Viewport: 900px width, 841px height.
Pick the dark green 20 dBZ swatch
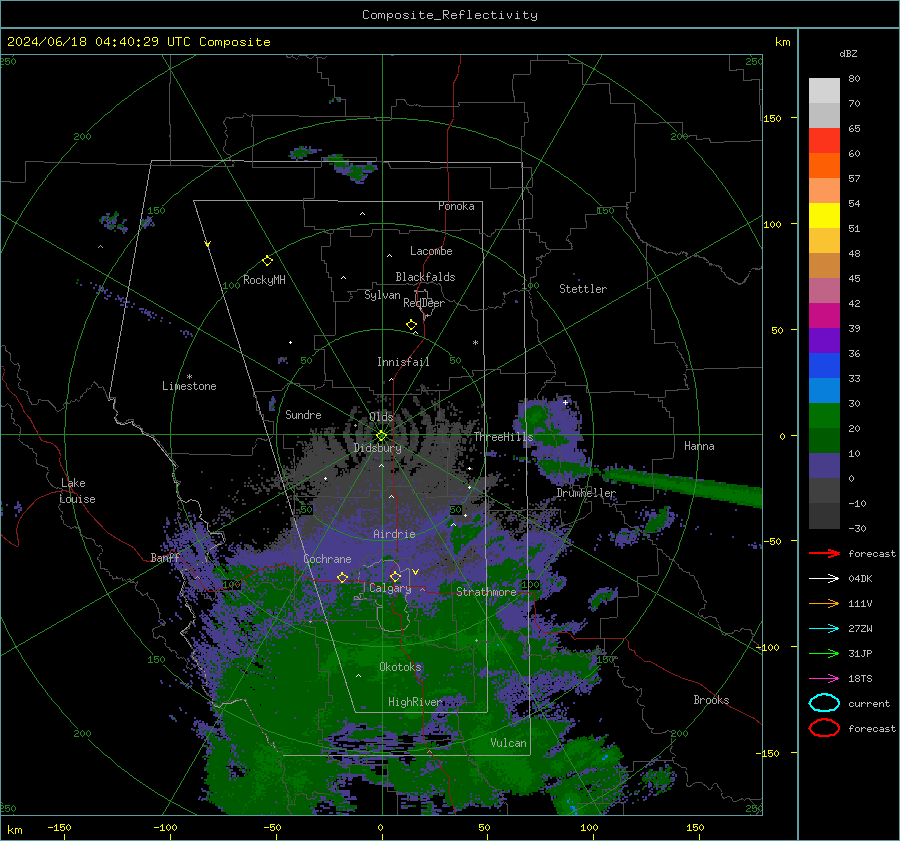coord(824,440)
